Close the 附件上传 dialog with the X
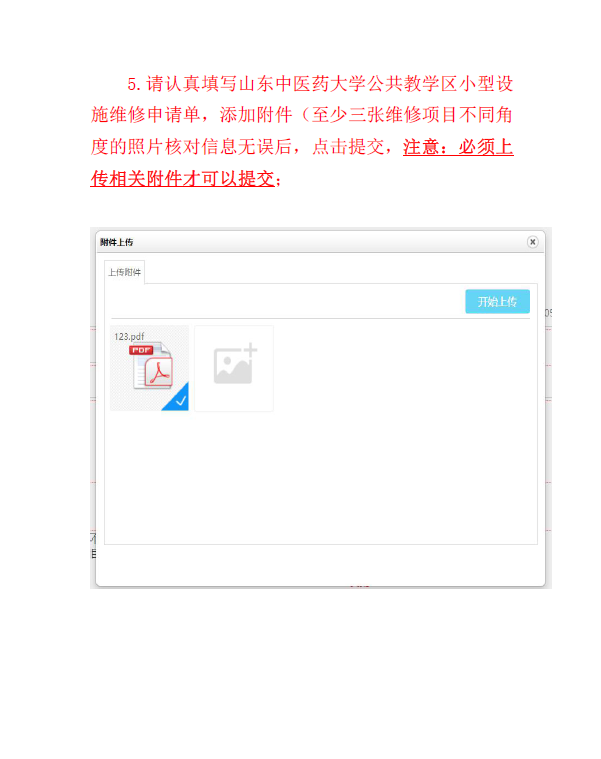601x759 pixels. pos(532,242)
